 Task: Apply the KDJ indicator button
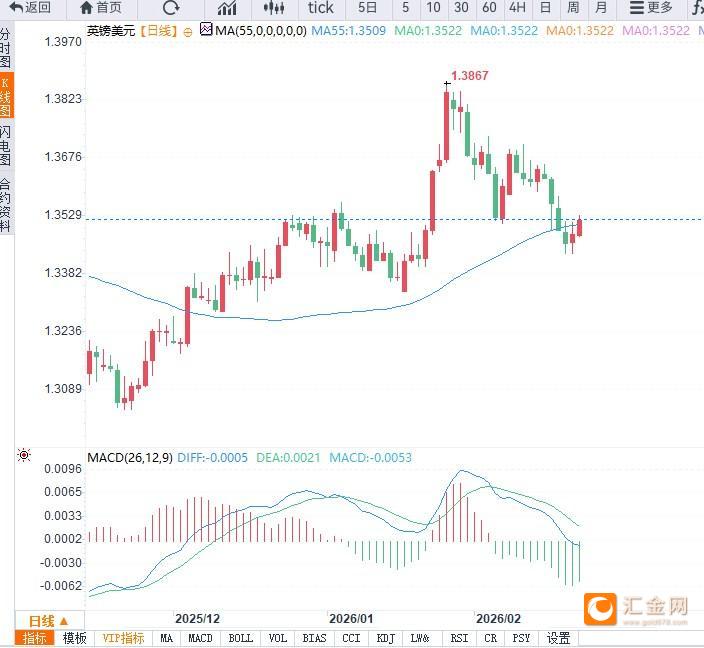(x=385, y=638)
